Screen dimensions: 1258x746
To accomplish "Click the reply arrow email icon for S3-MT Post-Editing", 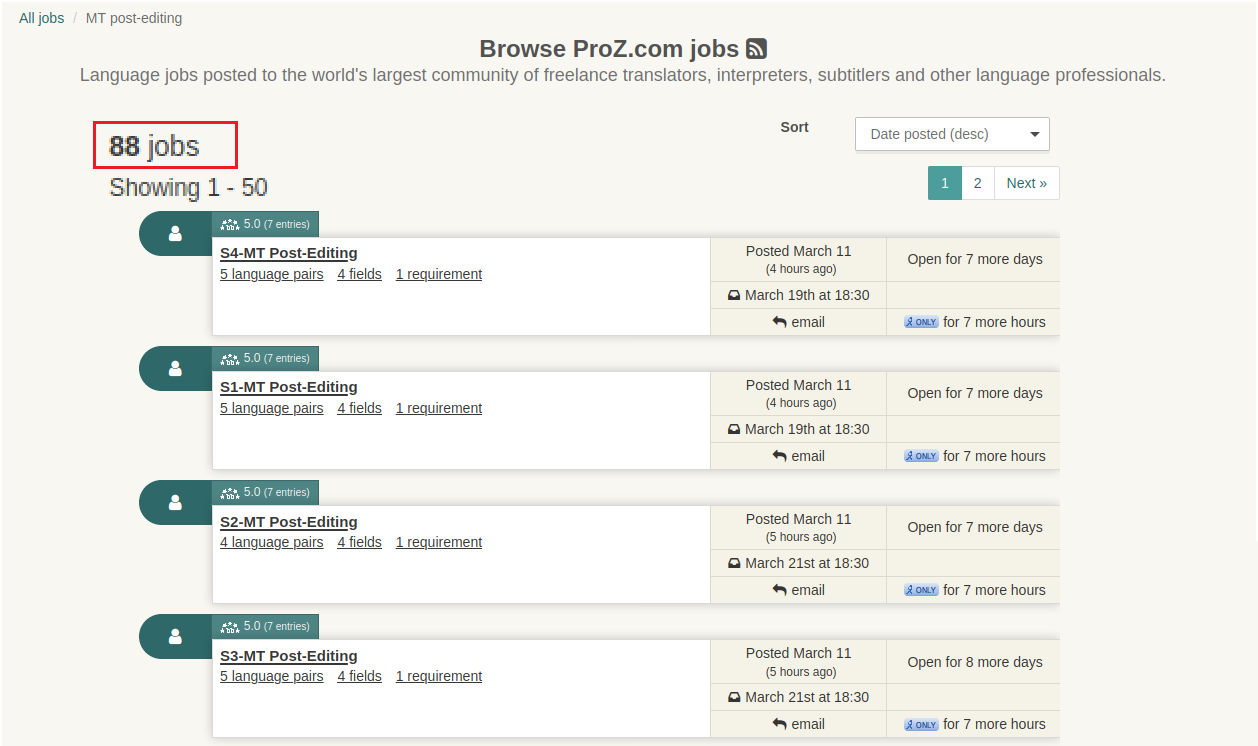I will click(x=780, y=724).
